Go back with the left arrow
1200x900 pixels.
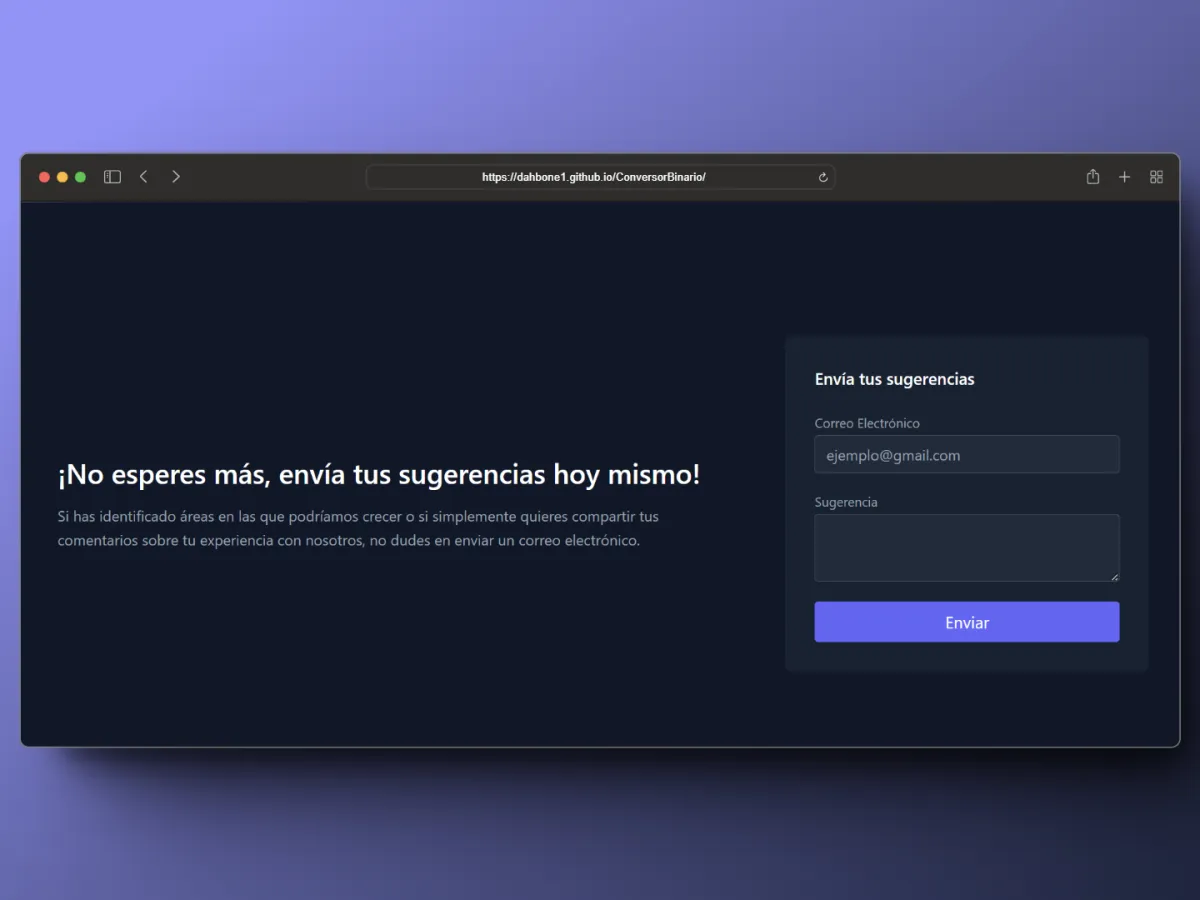[144, 177]
